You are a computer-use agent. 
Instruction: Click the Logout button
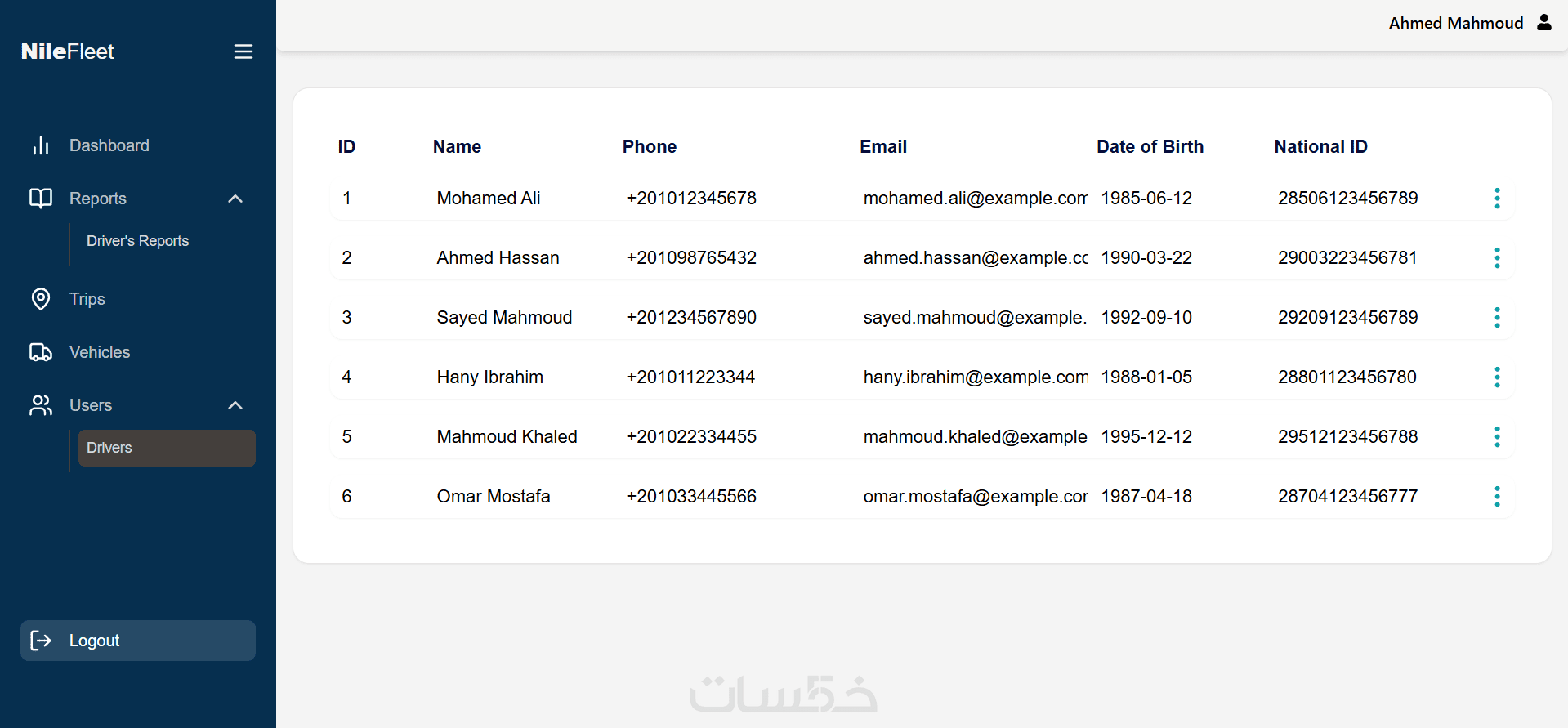(137, 641)
